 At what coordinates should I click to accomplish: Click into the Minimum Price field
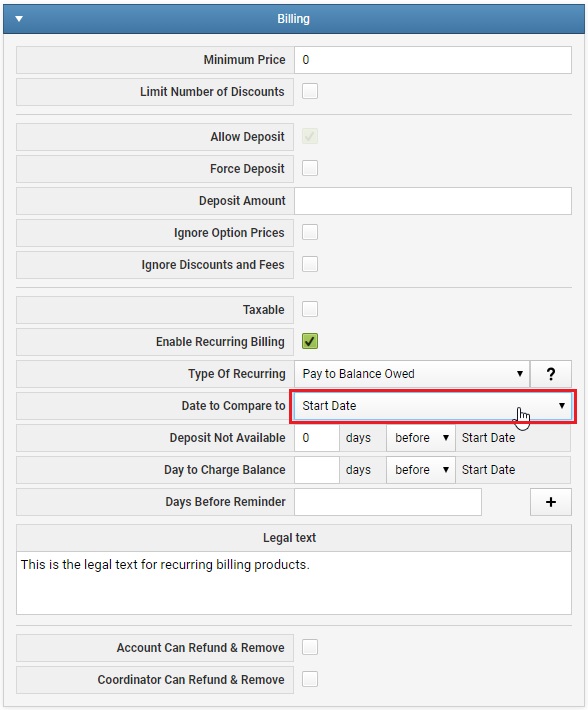click(433, 60)
